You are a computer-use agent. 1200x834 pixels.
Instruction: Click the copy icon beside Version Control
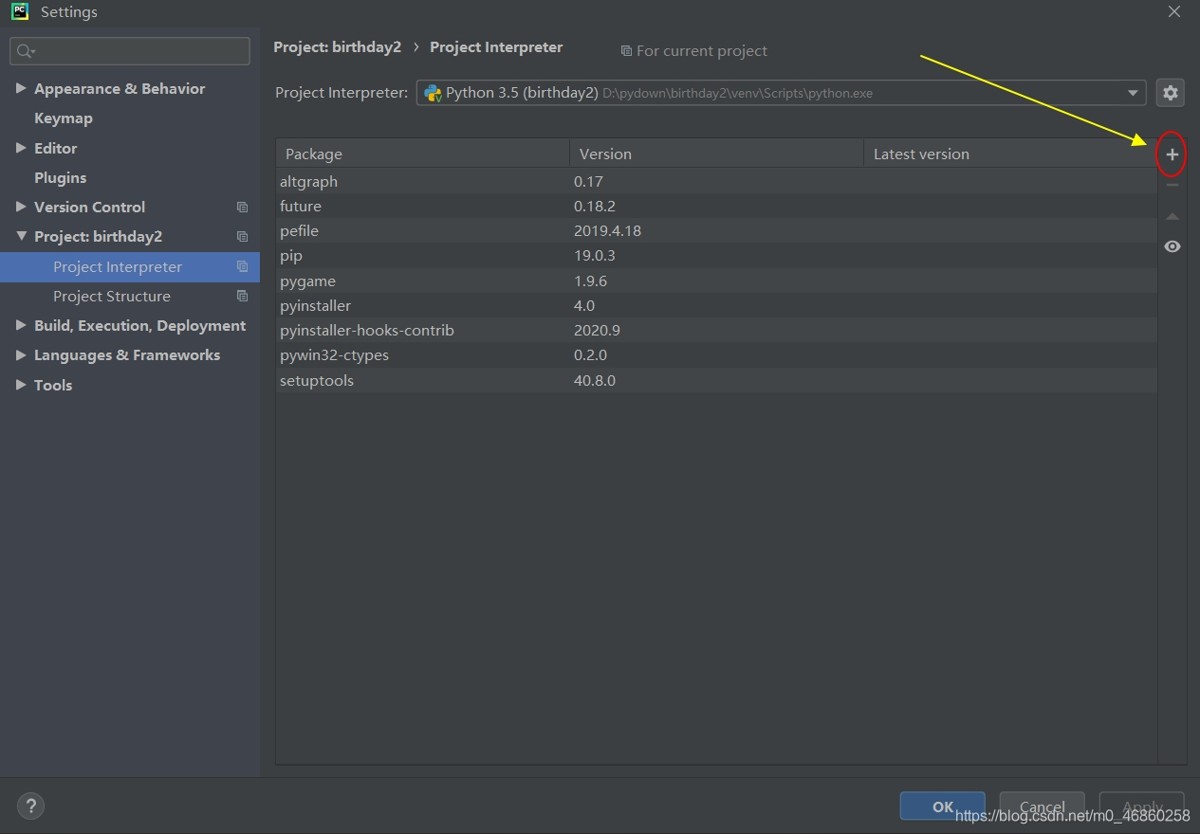[242, 207]
